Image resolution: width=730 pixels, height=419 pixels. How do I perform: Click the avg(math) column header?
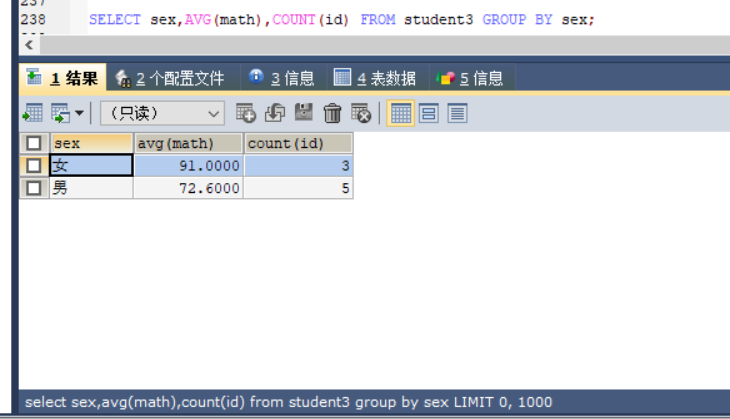click(188, 143)
